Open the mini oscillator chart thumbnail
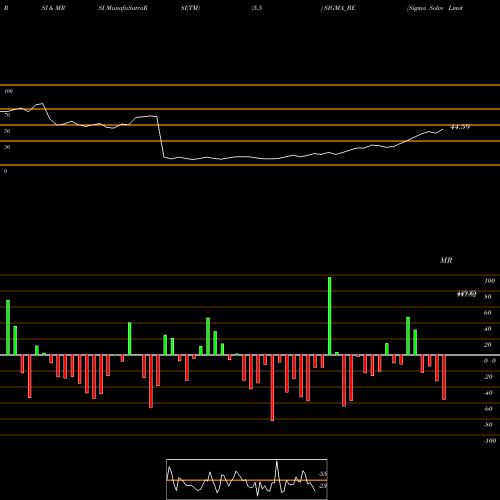The image size is (500, 500). pyautogui.click(x=247, y=479)
